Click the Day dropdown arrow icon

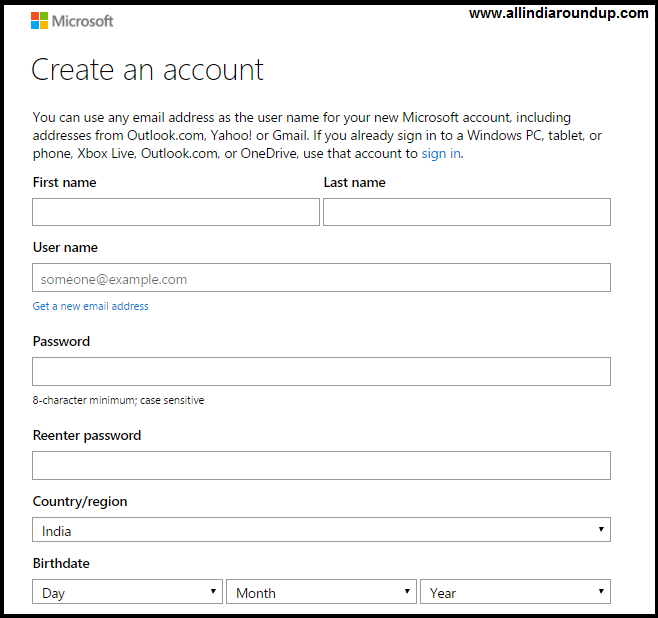(x=213, y=591)
